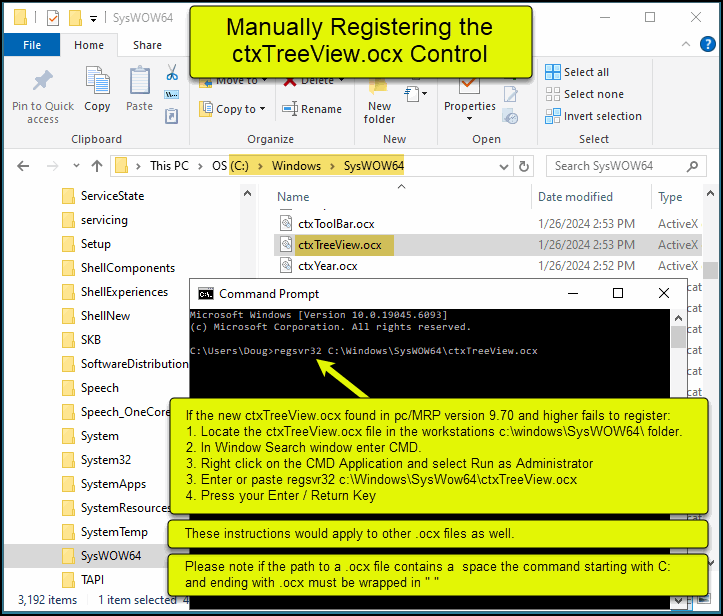Screen dimensions: 723x616
Task: Open address bar history dropdown
Action: (x=504, y=166)
